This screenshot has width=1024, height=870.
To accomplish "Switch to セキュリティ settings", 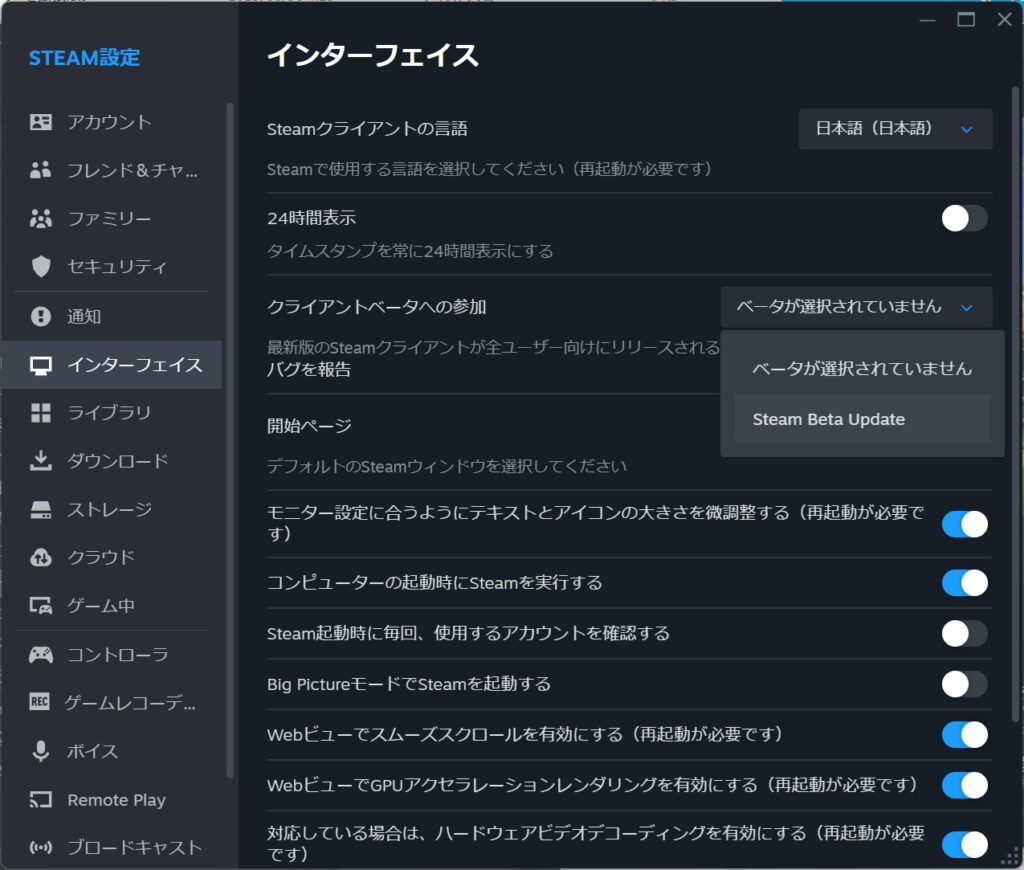I will 112,266.
